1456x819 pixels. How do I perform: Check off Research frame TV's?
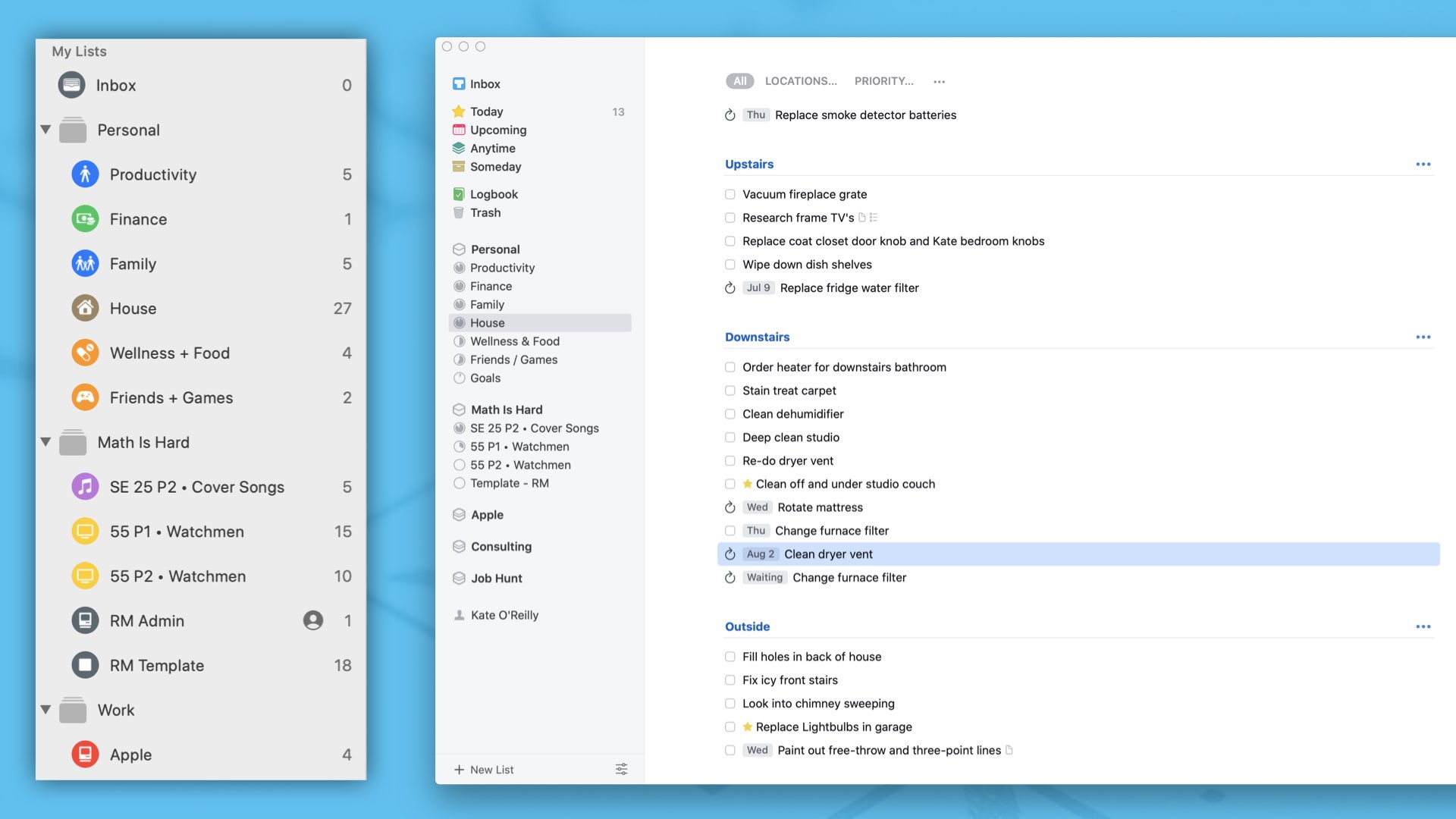[x=730, y=218]
